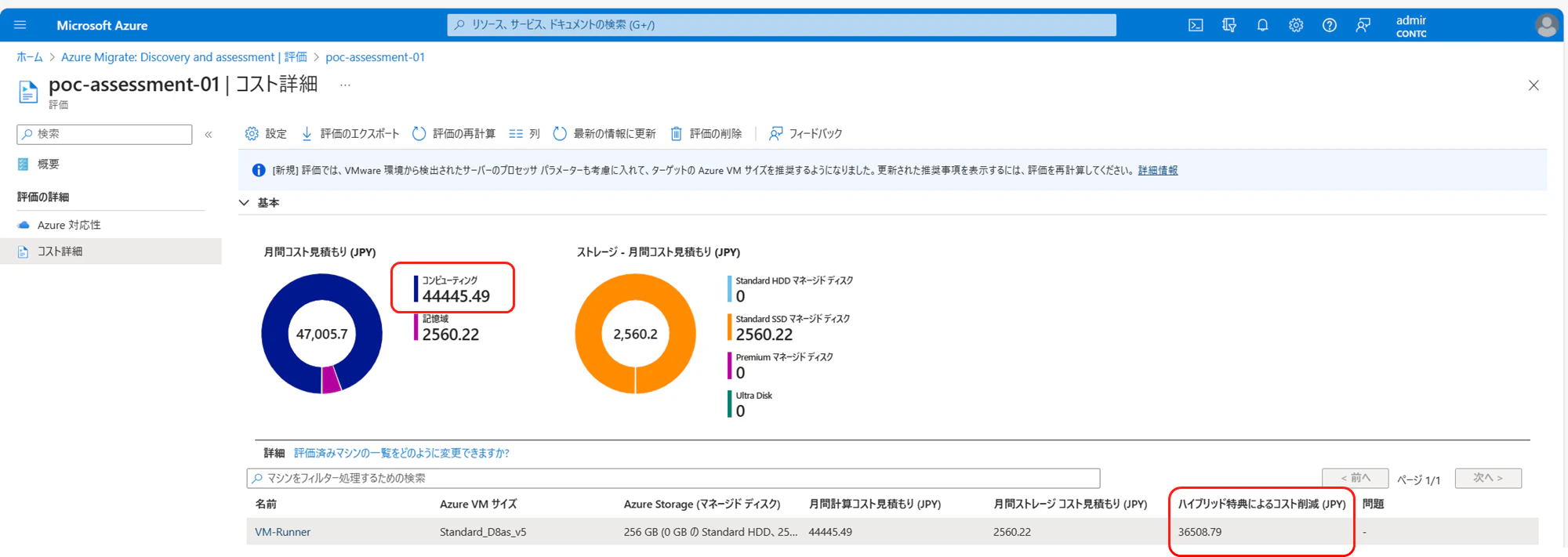The width and height of the screenshot is (1568, 557).
Task: Click 最新の情報に更新 refresh button
Action: click(x=604, y=134)
